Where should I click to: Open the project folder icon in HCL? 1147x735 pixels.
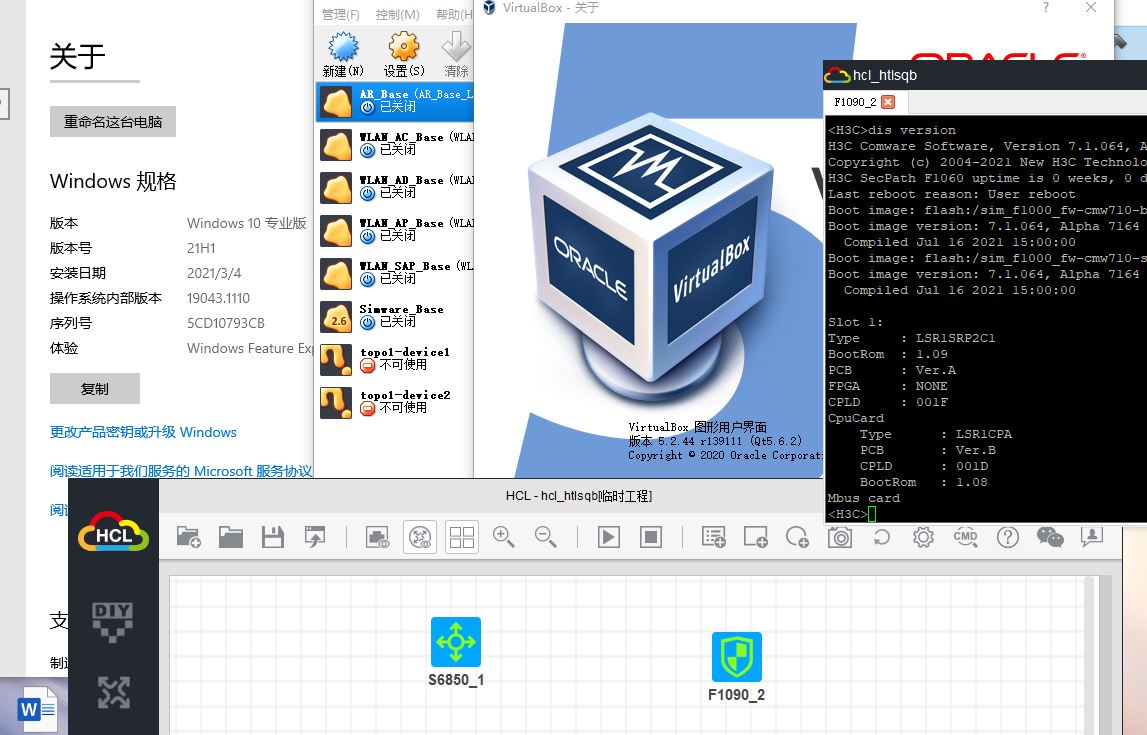coord(231,537)
